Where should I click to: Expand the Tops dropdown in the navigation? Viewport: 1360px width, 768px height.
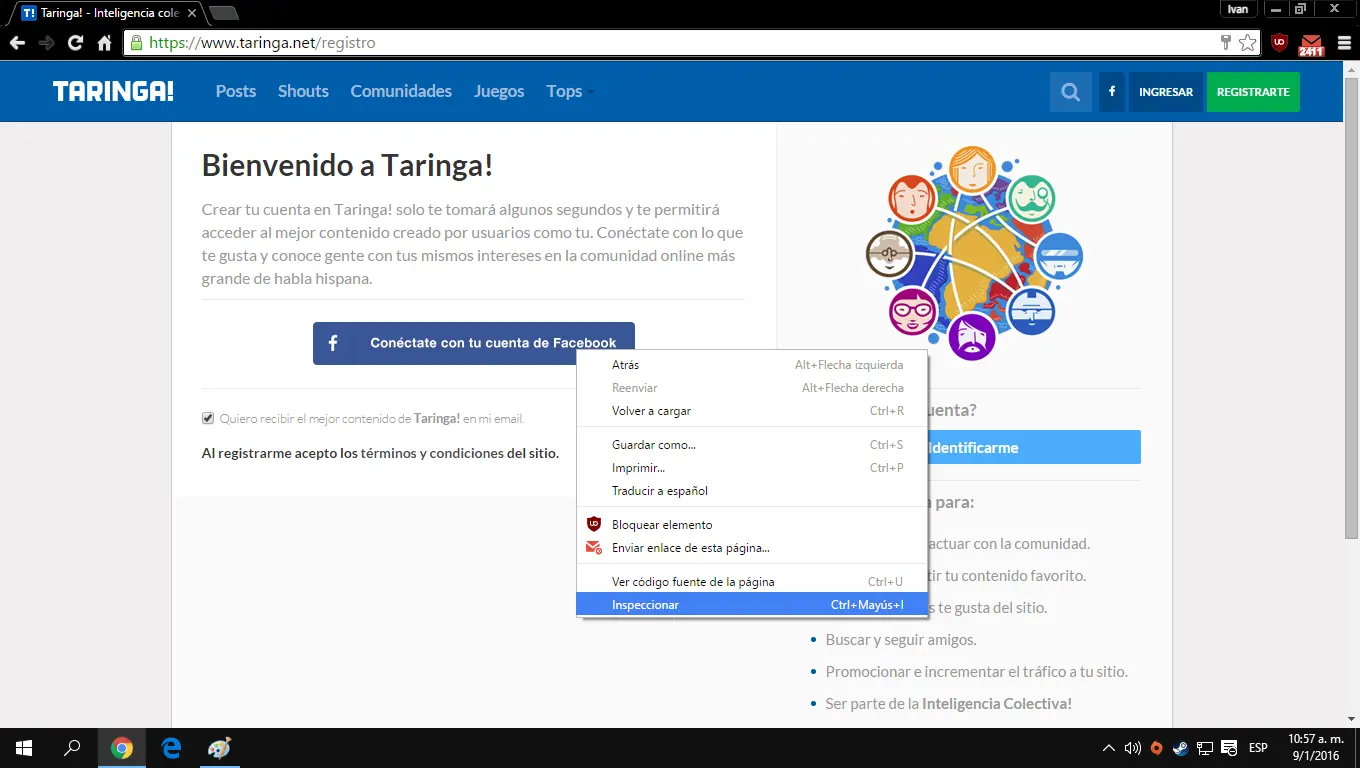[570, 91]
